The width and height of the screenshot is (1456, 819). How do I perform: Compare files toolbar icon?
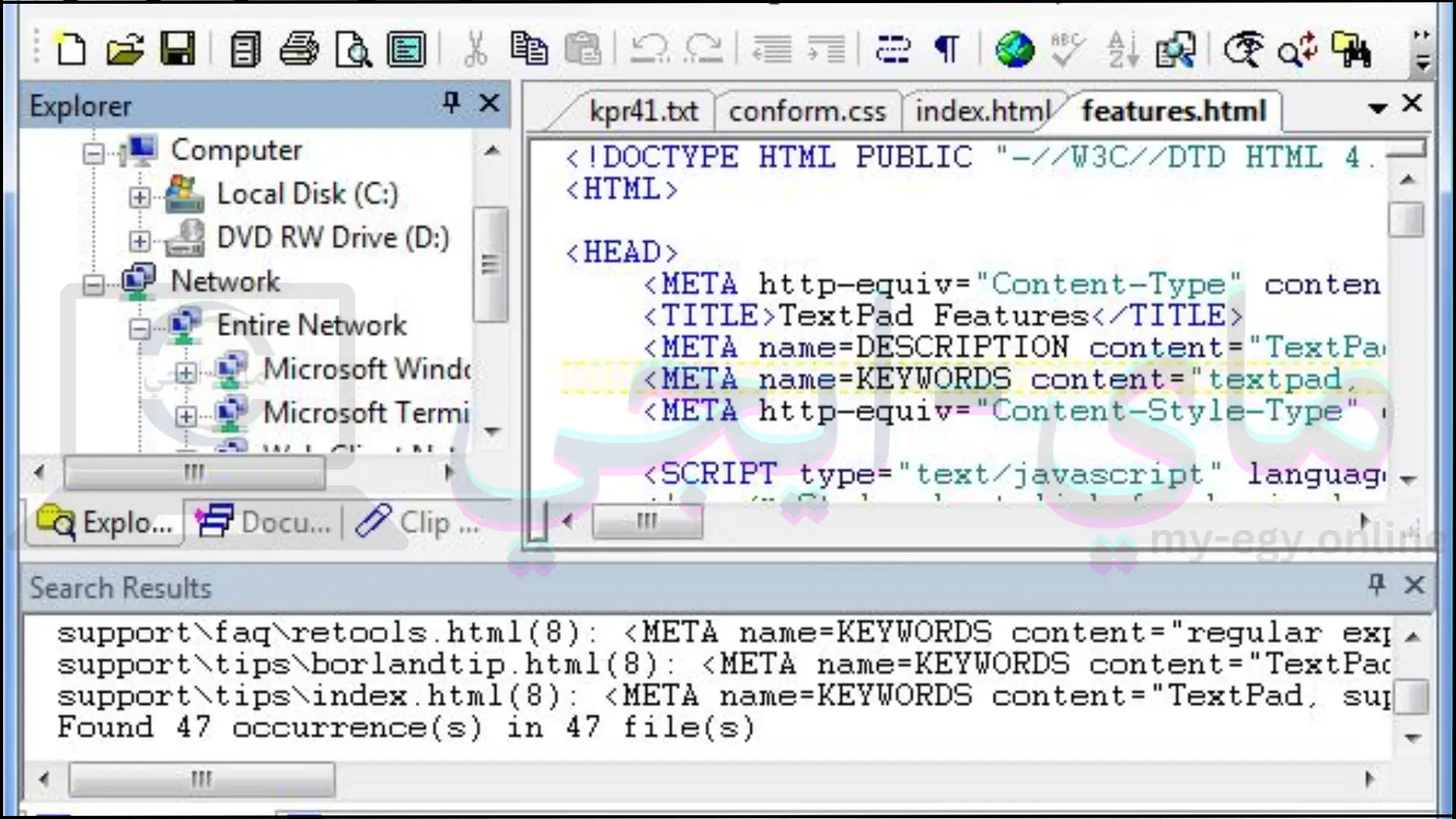(x=1175, y=50)
